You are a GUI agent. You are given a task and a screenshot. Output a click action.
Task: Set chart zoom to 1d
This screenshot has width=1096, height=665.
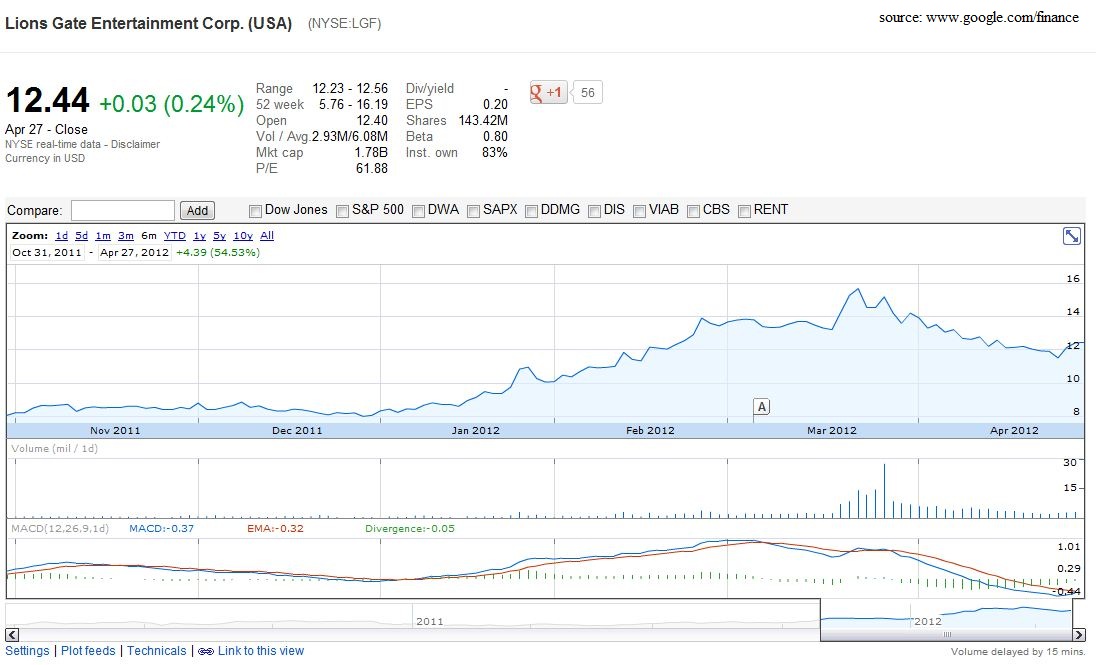click(x=62, y=236)
